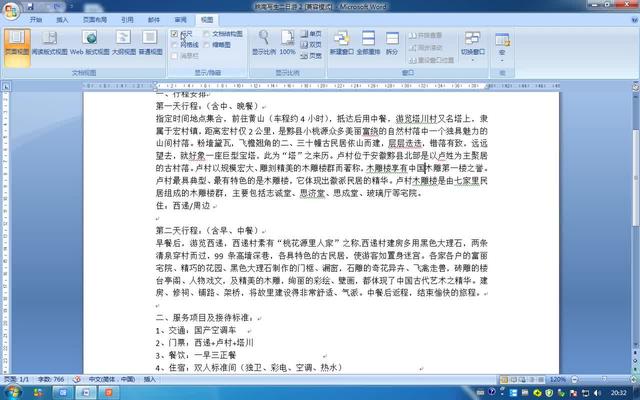The height and width of the screenshot is (400, 640).
Task: Click 中文(简体,中国) language indicator
Action: coord(112,379)
